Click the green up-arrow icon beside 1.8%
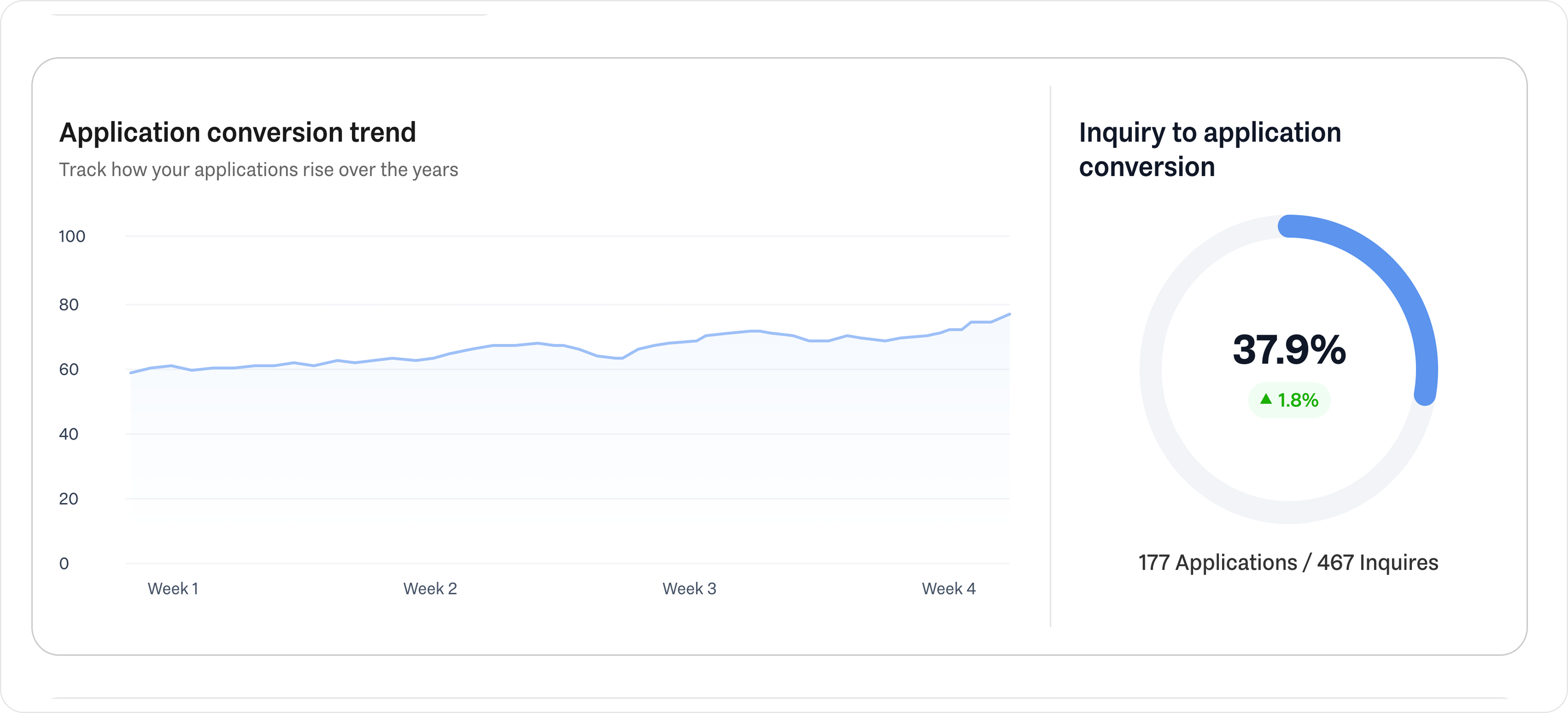The image size is (1568, 713). pyautogui.click(x=1265, y=399)
